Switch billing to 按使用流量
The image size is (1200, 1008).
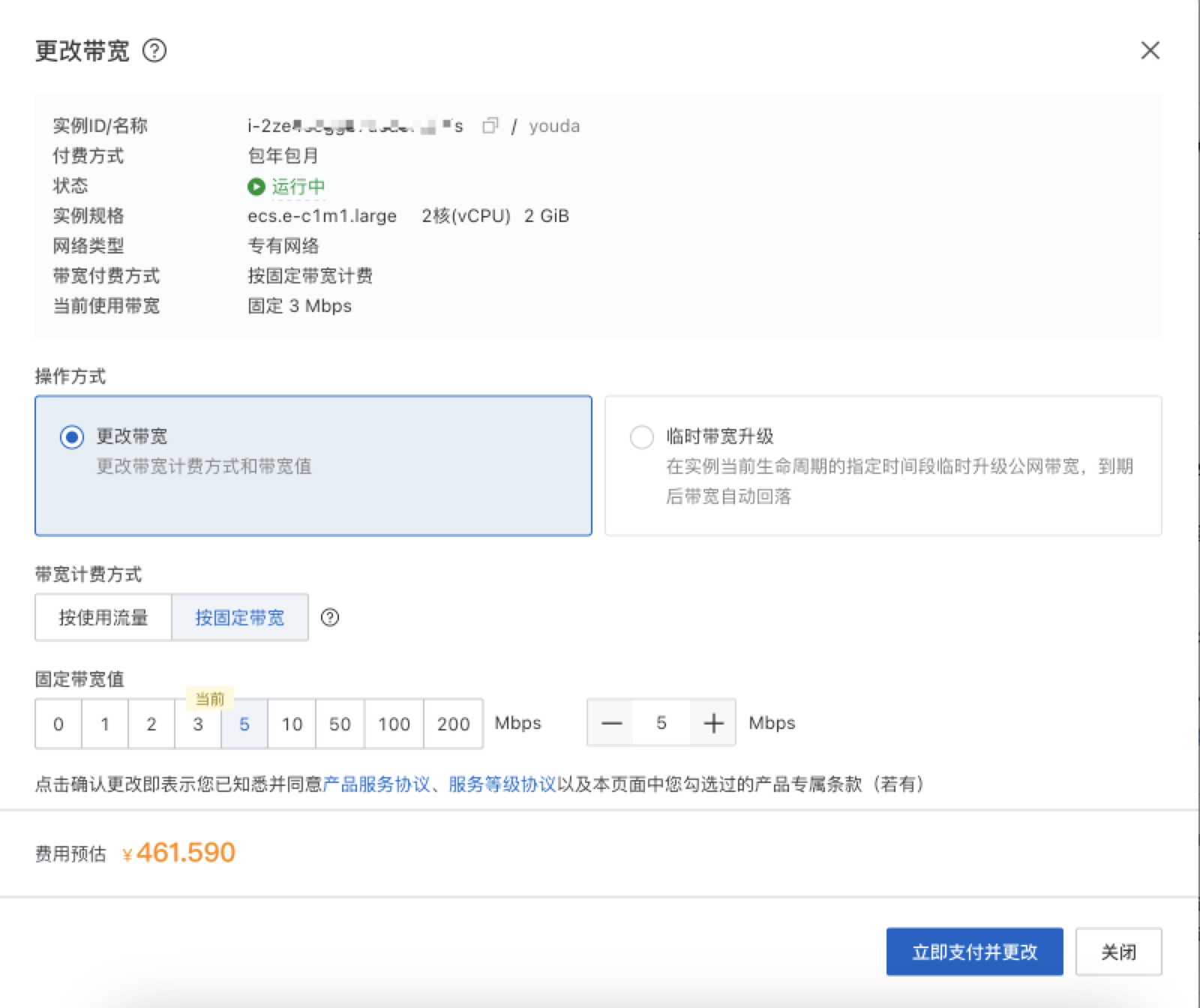(103, 617)
